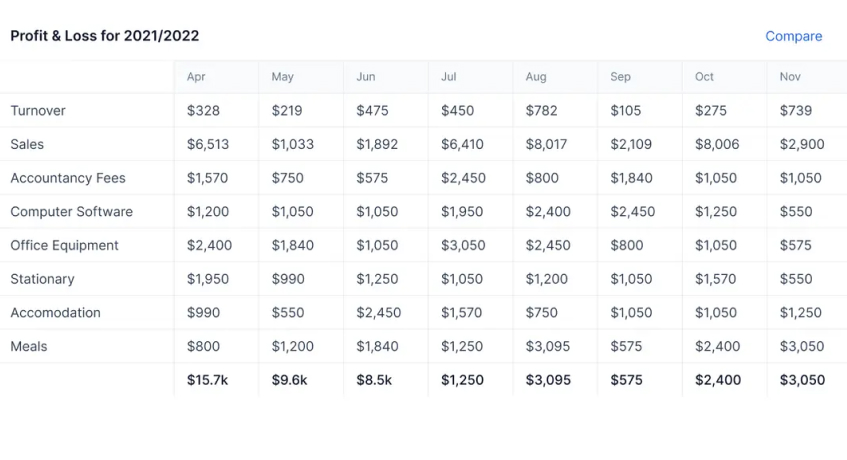Select the $8,017 Sales value for Aug
Viewport: 847px width, 460px height.
[546, 144]
